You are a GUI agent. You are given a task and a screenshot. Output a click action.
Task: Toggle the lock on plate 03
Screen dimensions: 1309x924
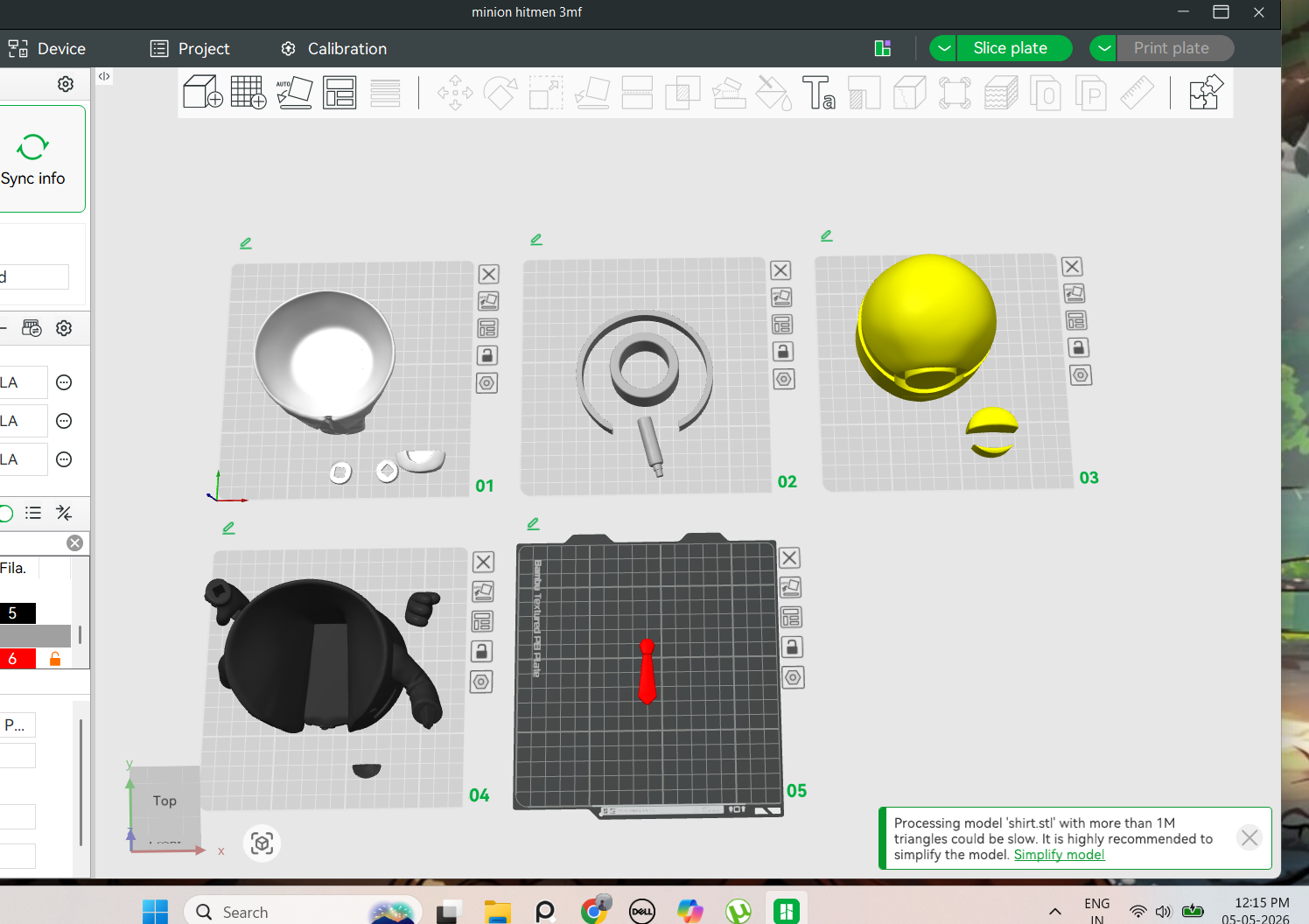pyautogui.click(x=1078, y=347)
